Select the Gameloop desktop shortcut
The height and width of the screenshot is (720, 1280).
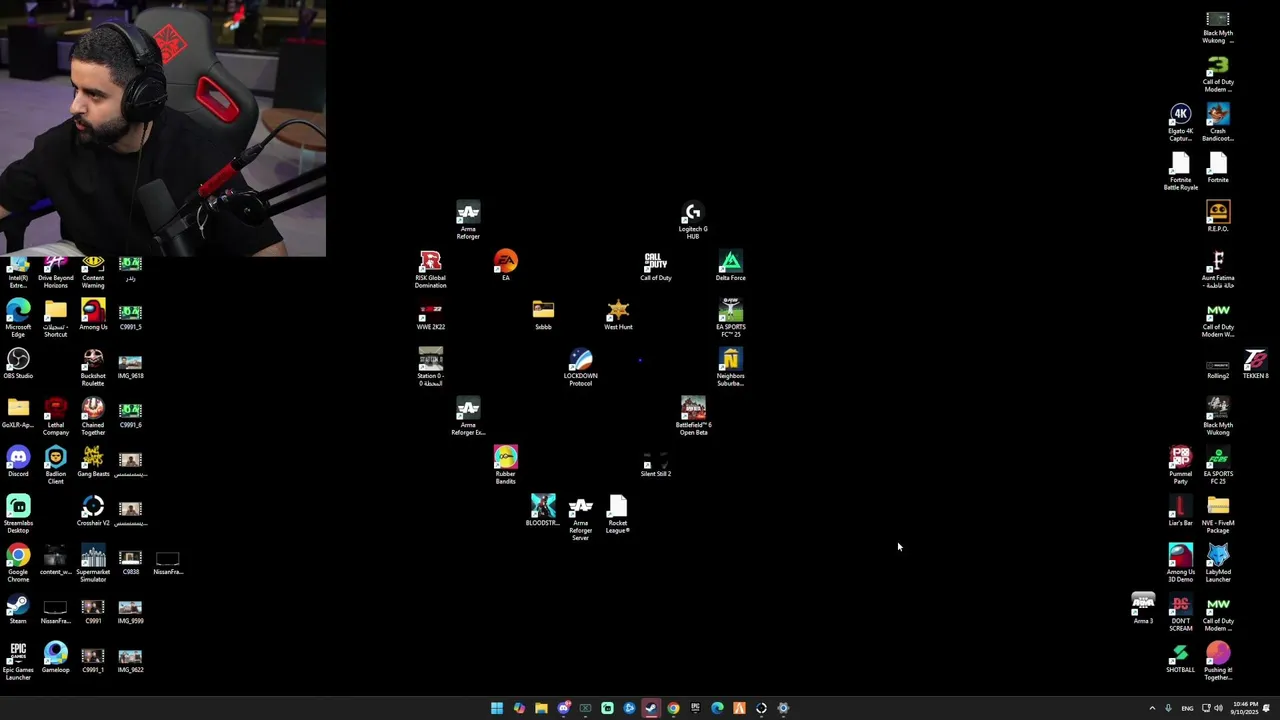pos(56,657)
